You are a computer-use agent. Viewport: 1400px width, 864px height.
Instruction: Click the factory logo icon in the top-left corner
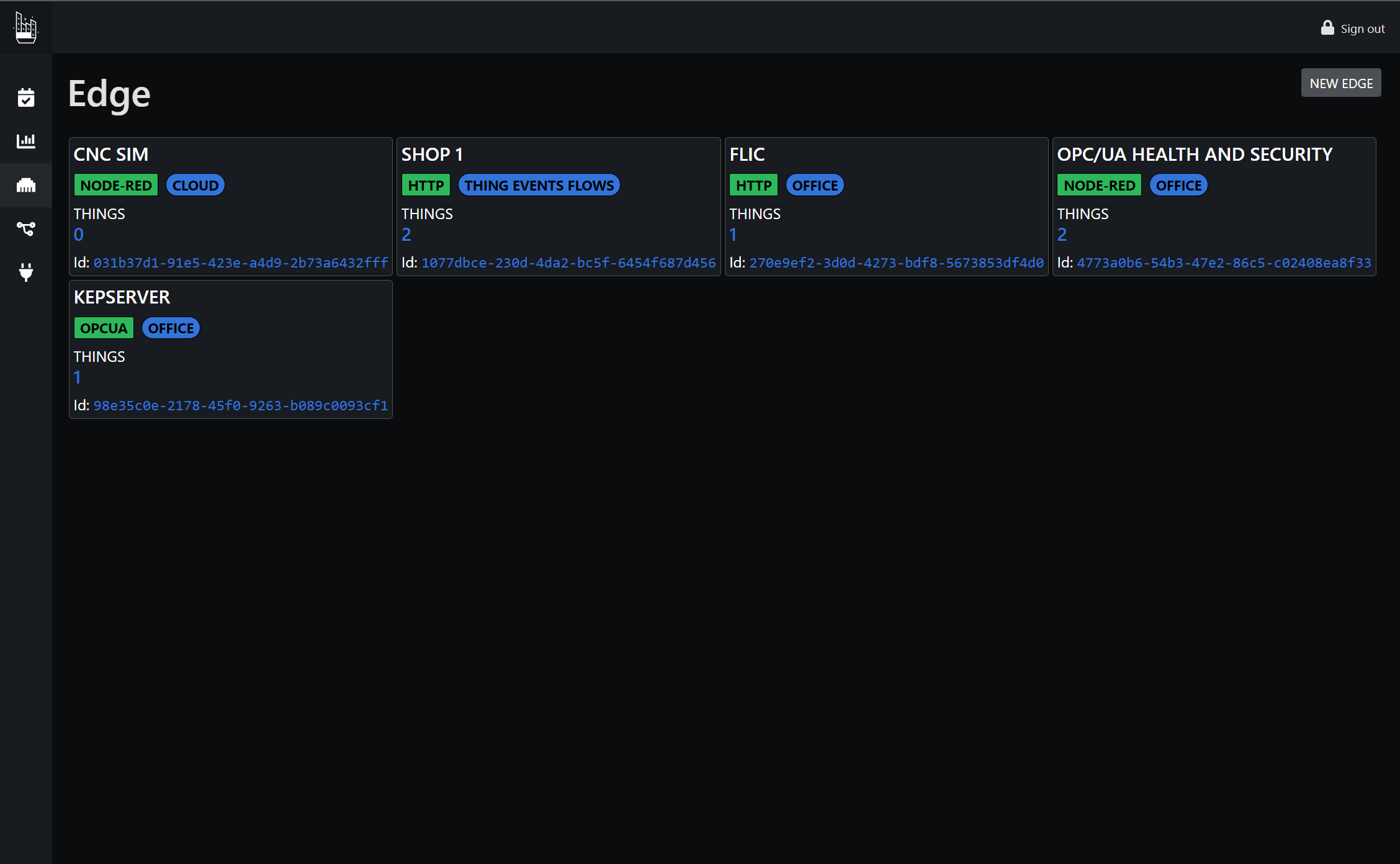pyautogui.click(x=26, y=28)
